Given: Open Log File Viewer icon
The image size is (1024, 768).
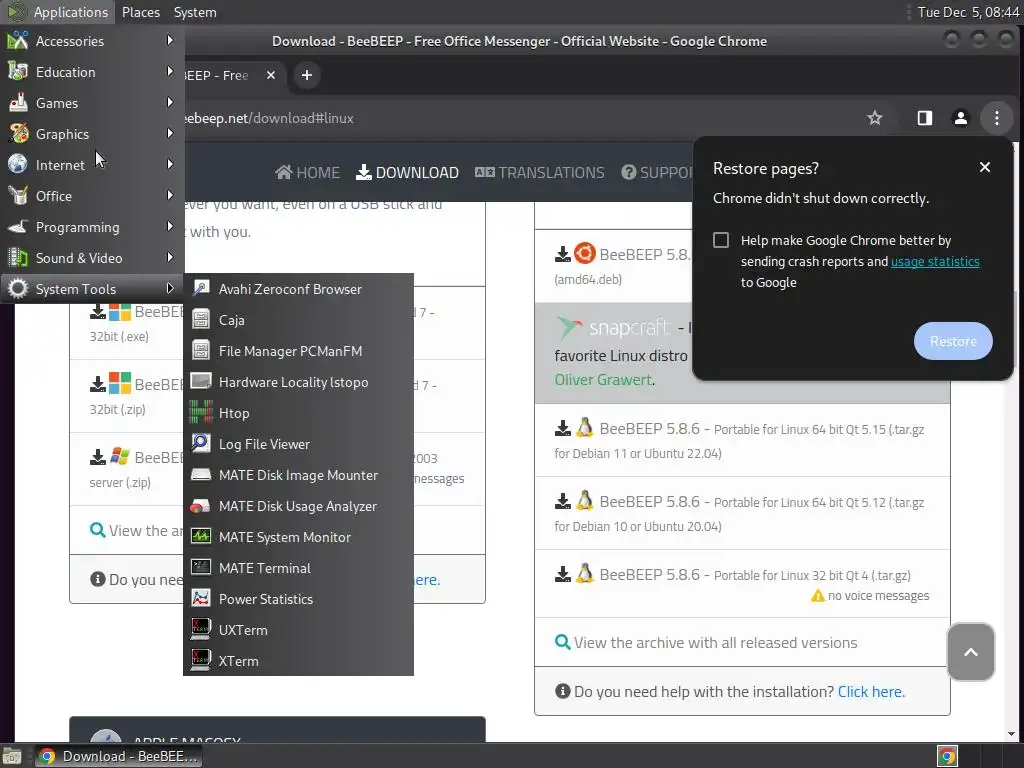Looking at the screenshot, I should click(x=200, y=443).
